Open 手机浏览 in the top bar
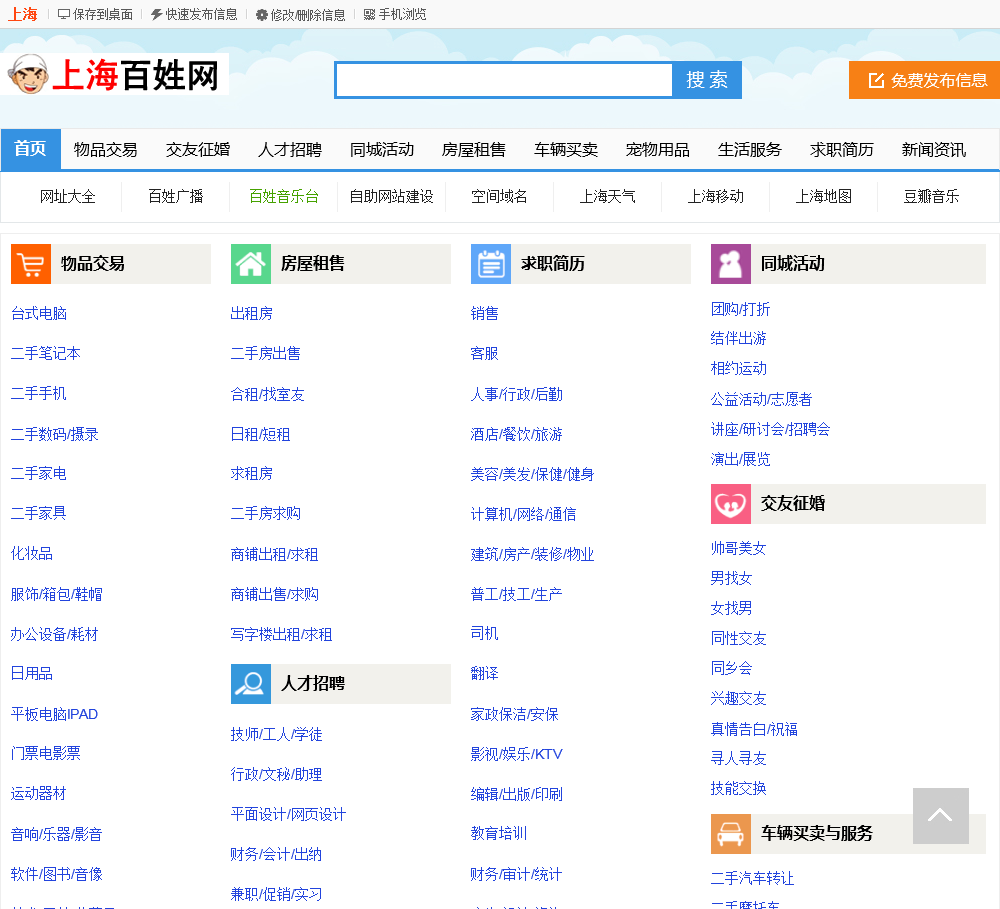This screenshot has height=909, width=1000. point(395,15)
